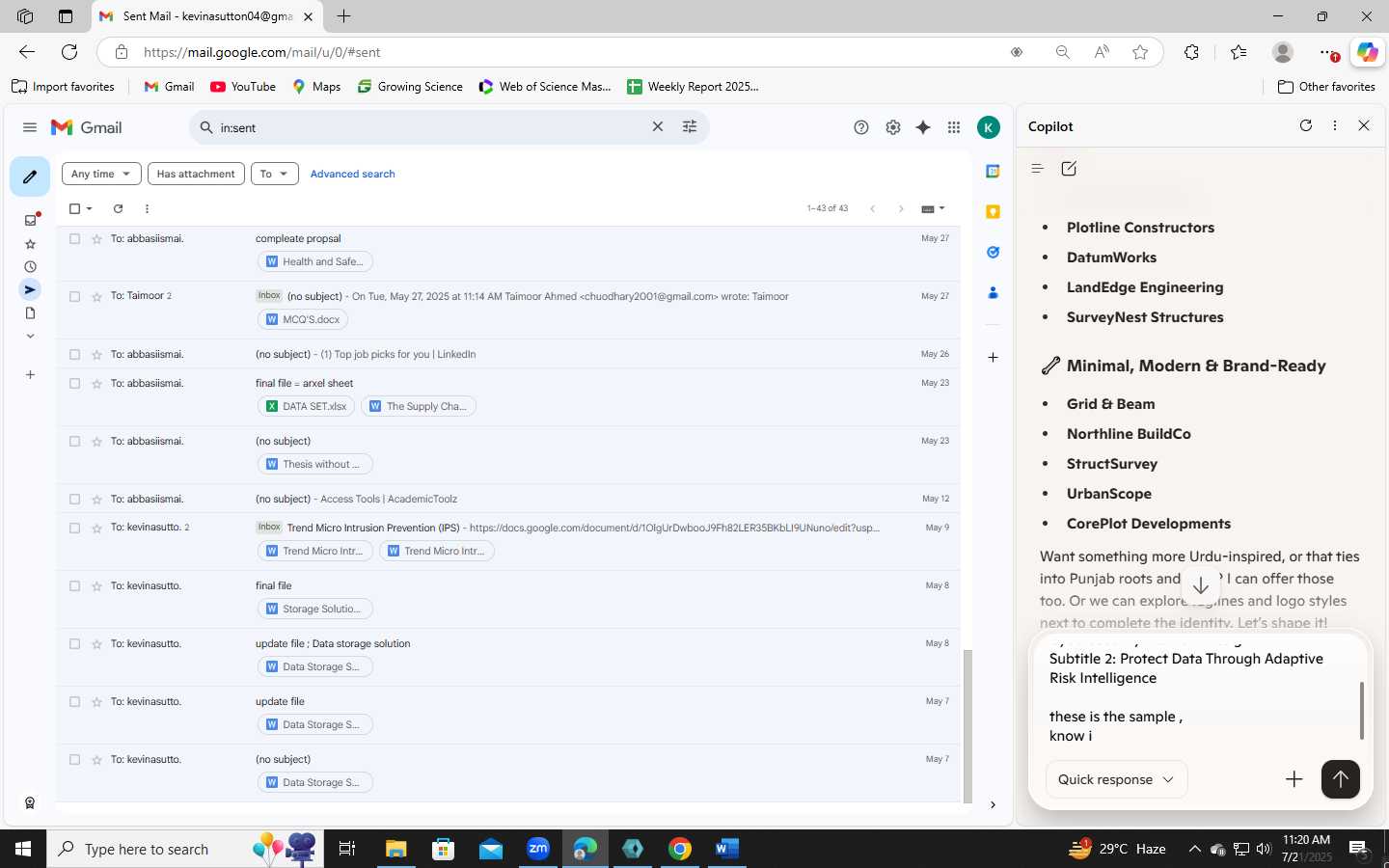Open Google account avatar K
The width and height of the screenshot is (1389, 868).
[x=989, y=127]
